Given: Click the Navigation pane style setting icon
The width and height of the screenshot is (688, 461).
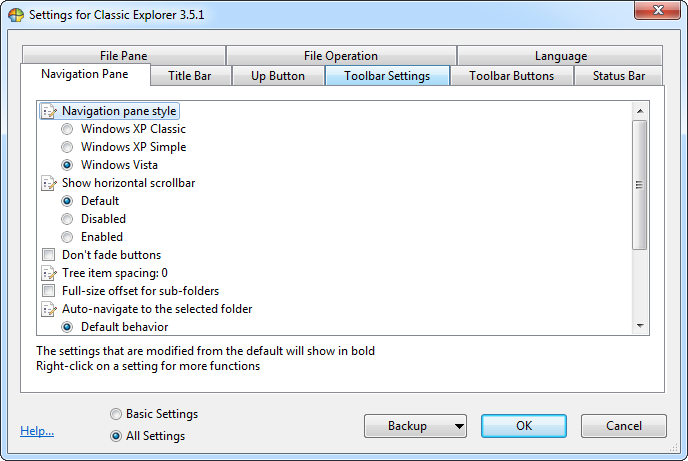Looking at the screenshot, I should tap(48, 111).
